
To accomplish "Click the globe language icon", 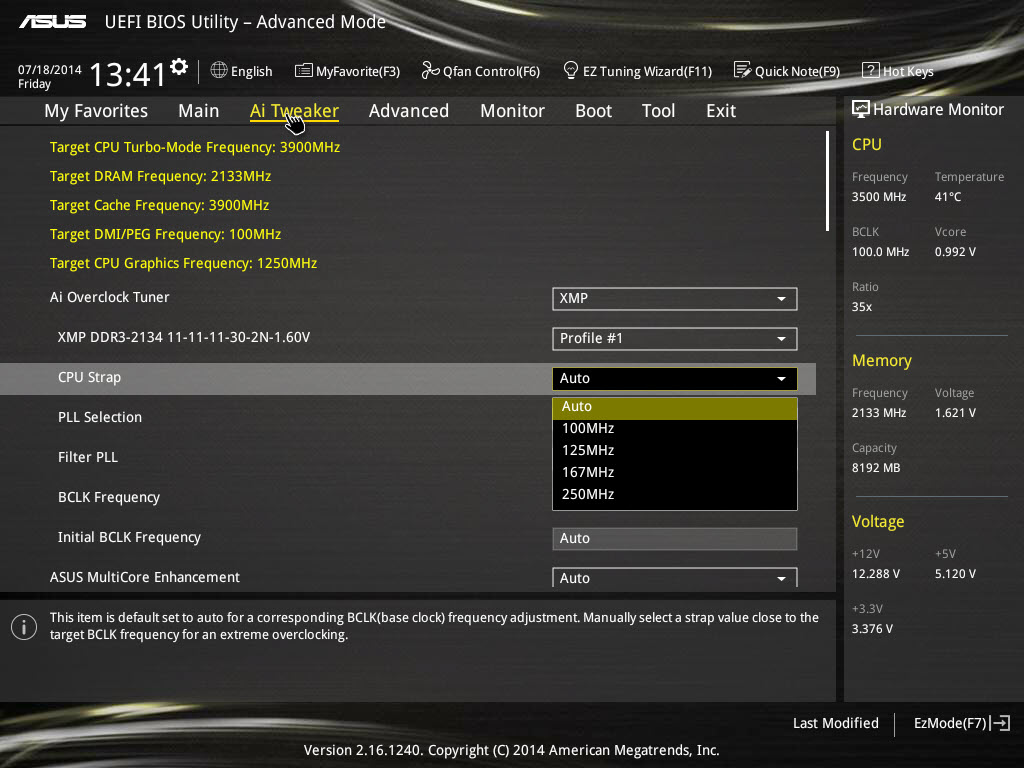I will (x=219, y=70).
